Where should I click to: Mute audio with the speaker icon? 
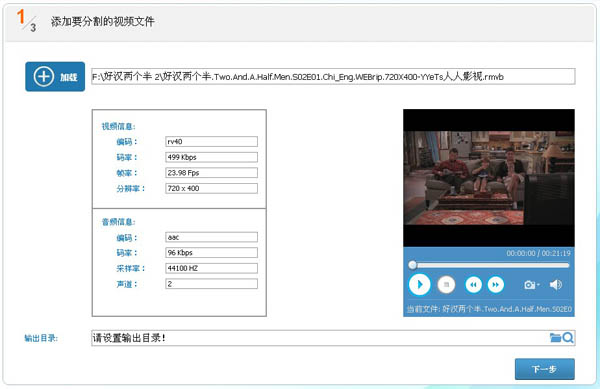coord(556,285)
